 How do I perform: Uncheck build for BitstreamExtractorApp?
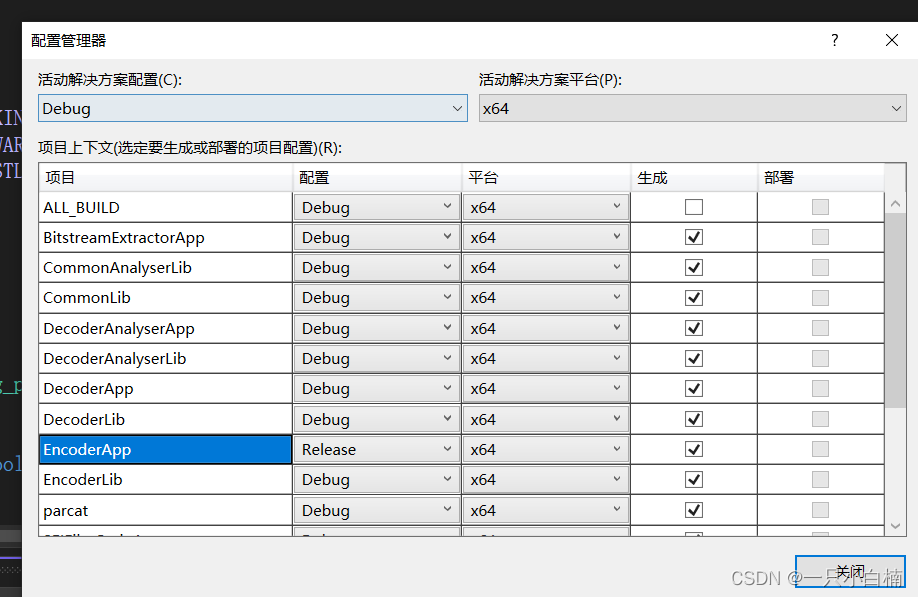click(x=694, y=237)
